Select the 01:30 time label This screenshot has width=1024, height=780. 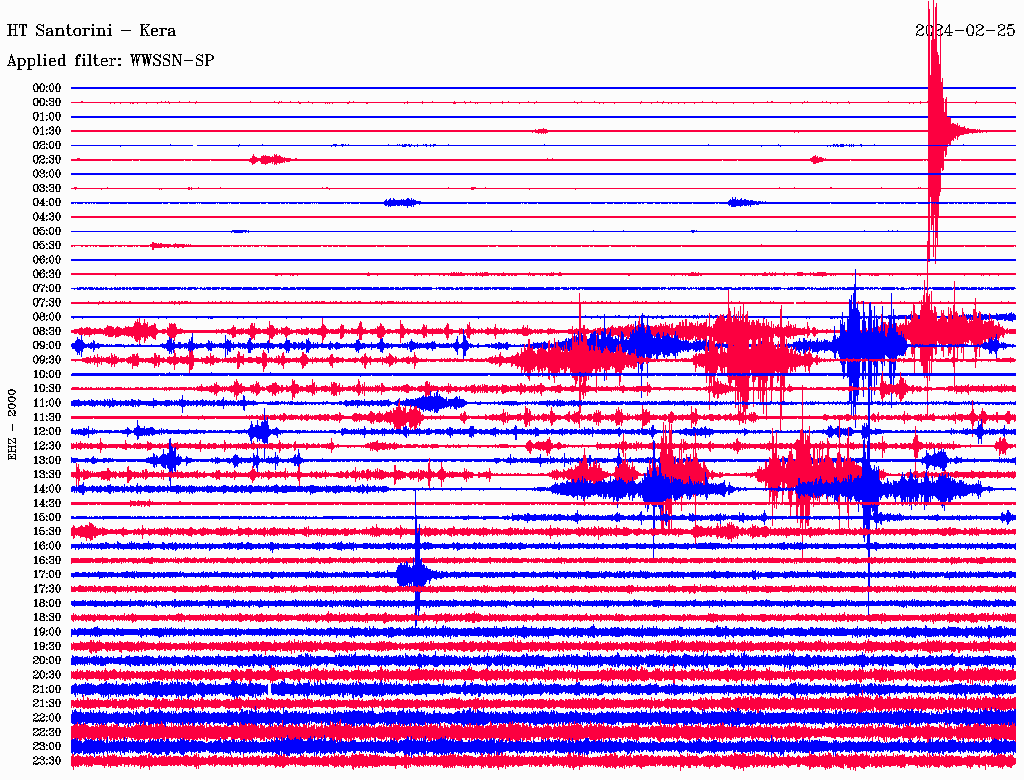coord(47,131)
